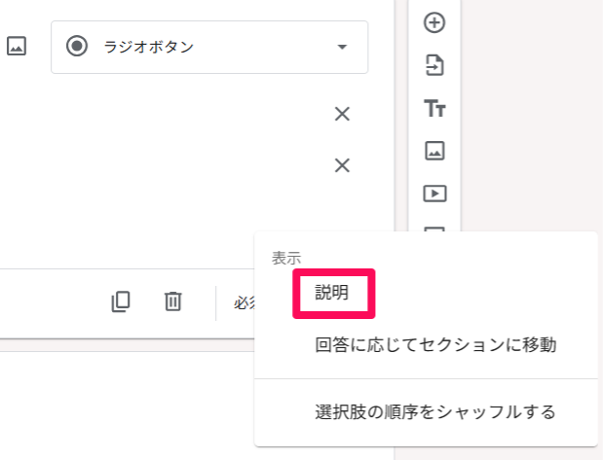Enable 選択肢の順序をシャッフルする option
This screenshot has height=460, width=604.
pos(435,412)
